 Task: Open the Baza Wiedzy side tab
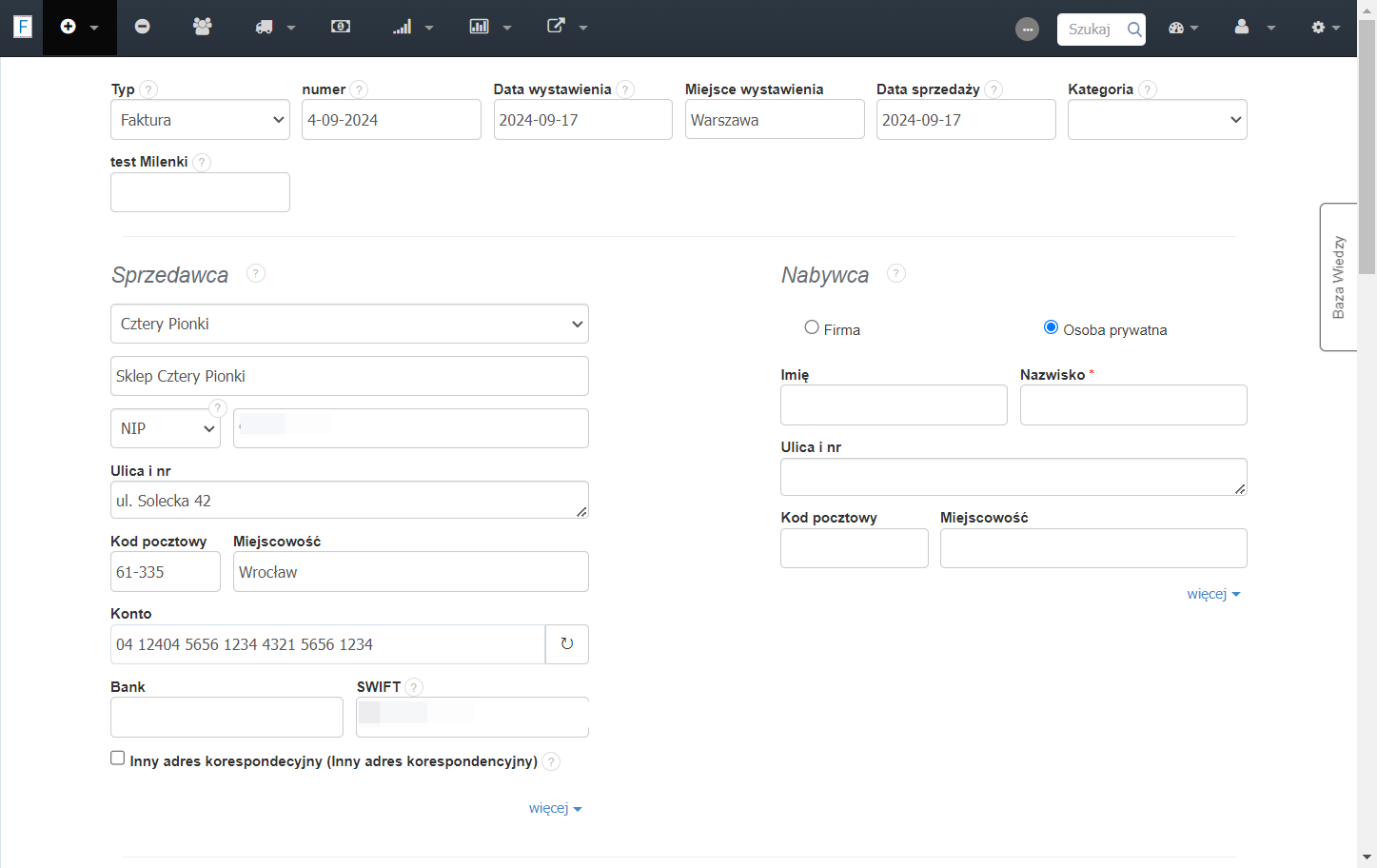point(1338,277)
